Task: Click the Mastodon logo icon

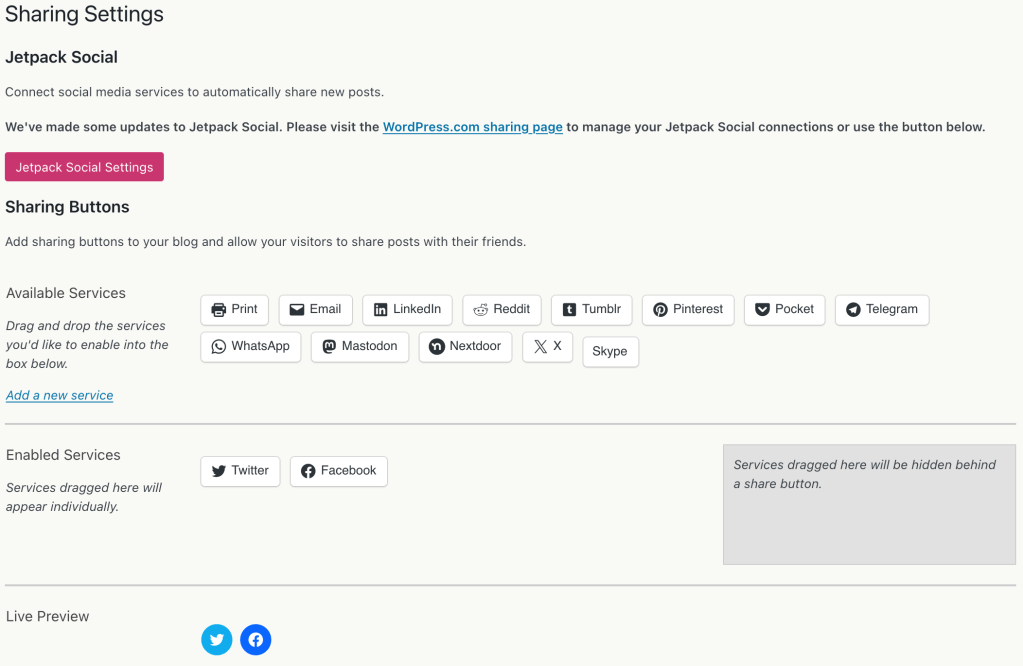Action: click(329, 347)
